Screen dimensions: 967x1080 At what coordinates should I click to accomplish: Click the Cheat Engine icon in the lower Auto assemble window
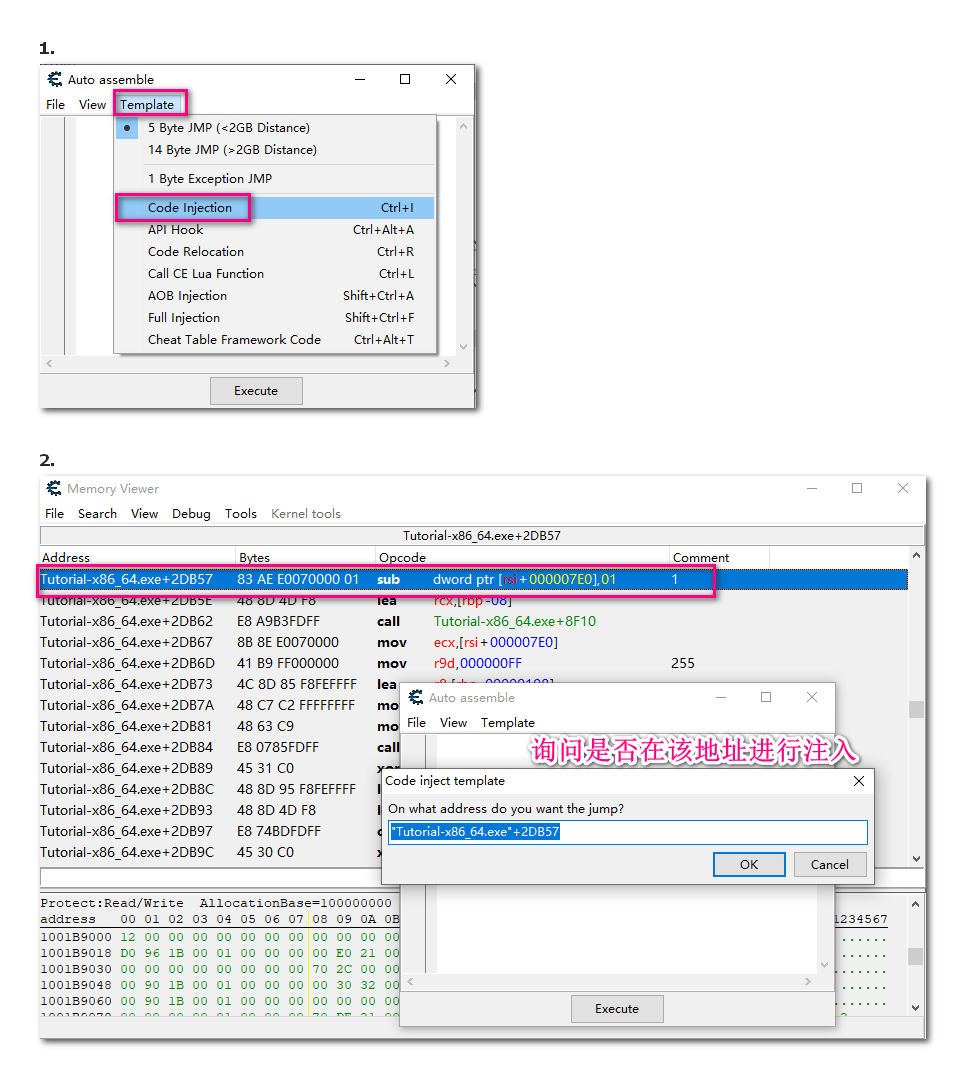[416, 698]
